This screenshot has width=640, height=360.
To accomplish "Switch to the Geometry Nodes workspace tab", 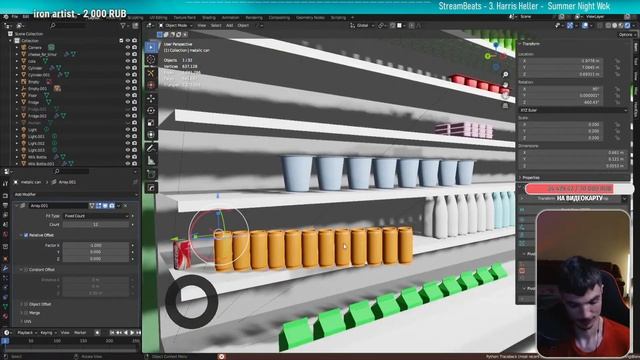I will pyautogui.click(x=310, y=18).
